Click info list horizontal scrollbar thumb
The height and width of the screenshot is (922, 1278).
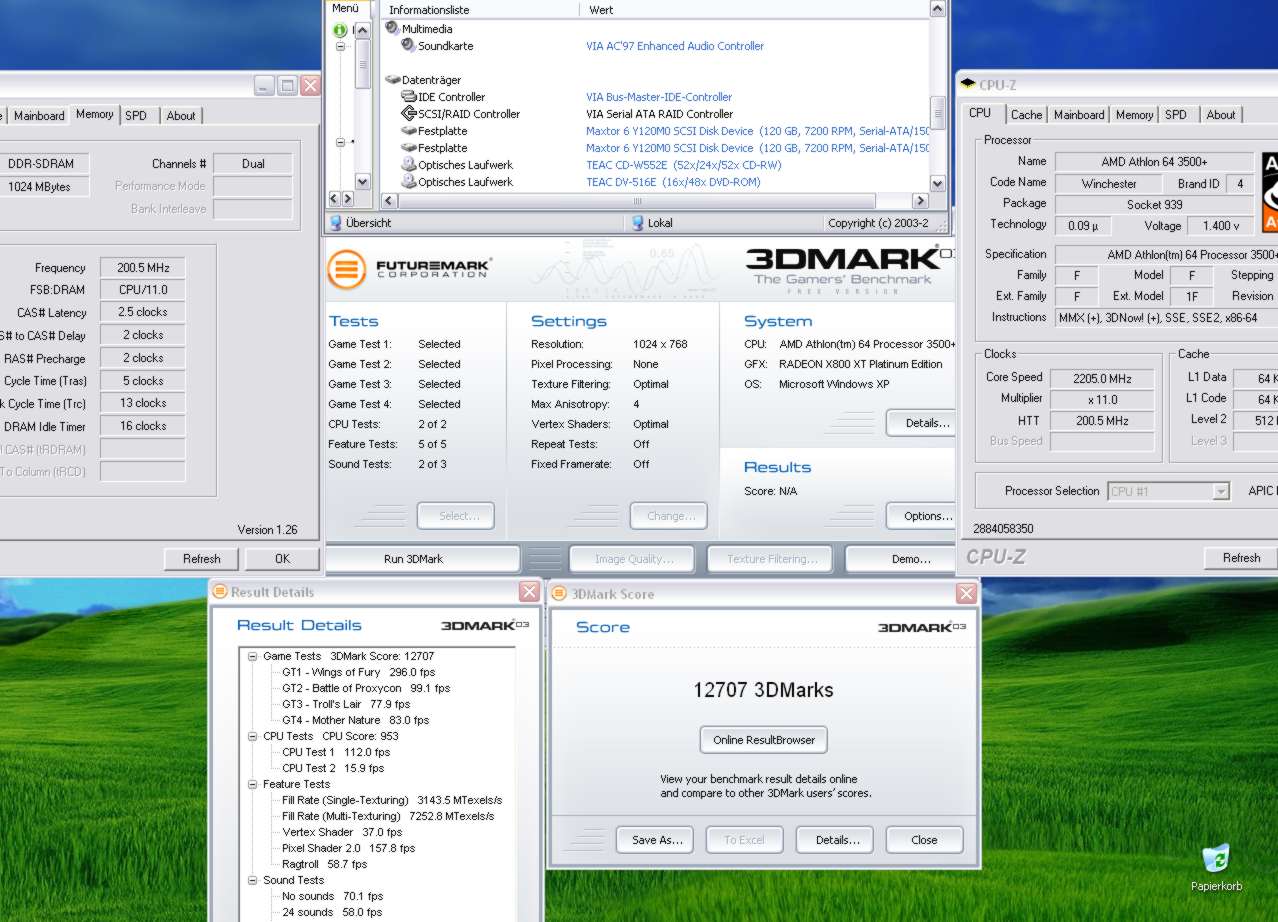638,200
